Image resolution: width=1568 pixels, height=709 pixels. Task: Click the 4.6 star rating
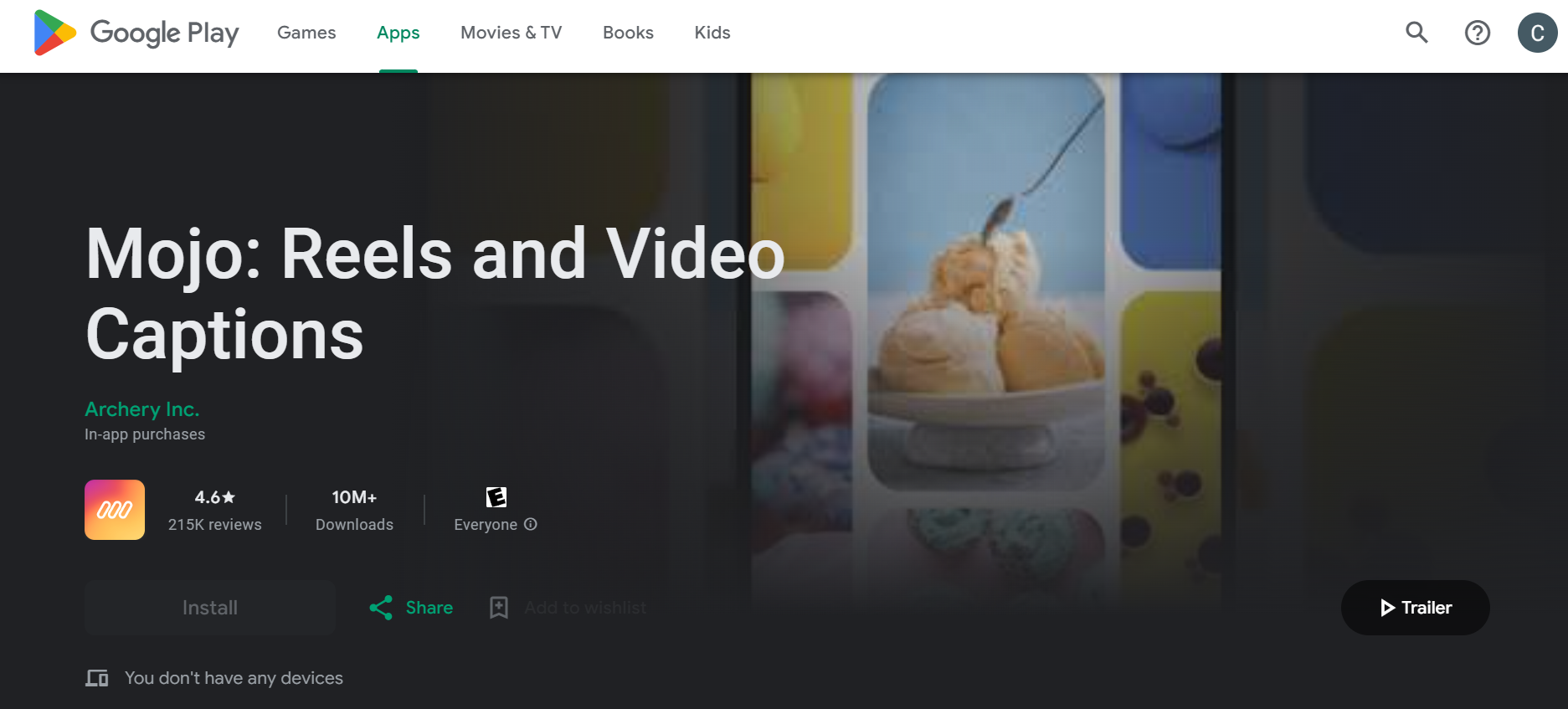(215, 497)
